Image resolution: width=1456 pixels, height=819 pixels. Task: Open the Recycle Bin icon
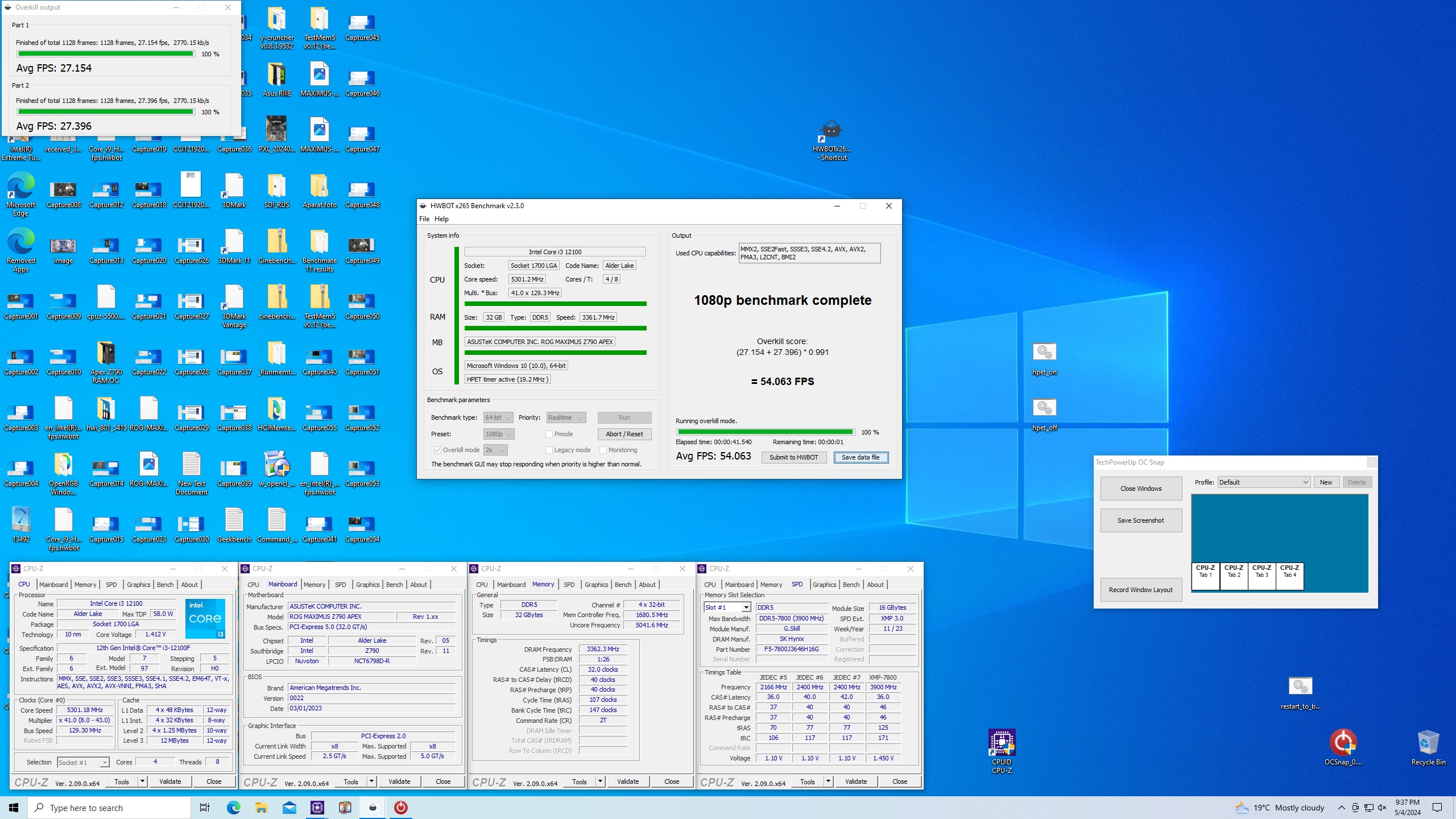click(1428, 747)
